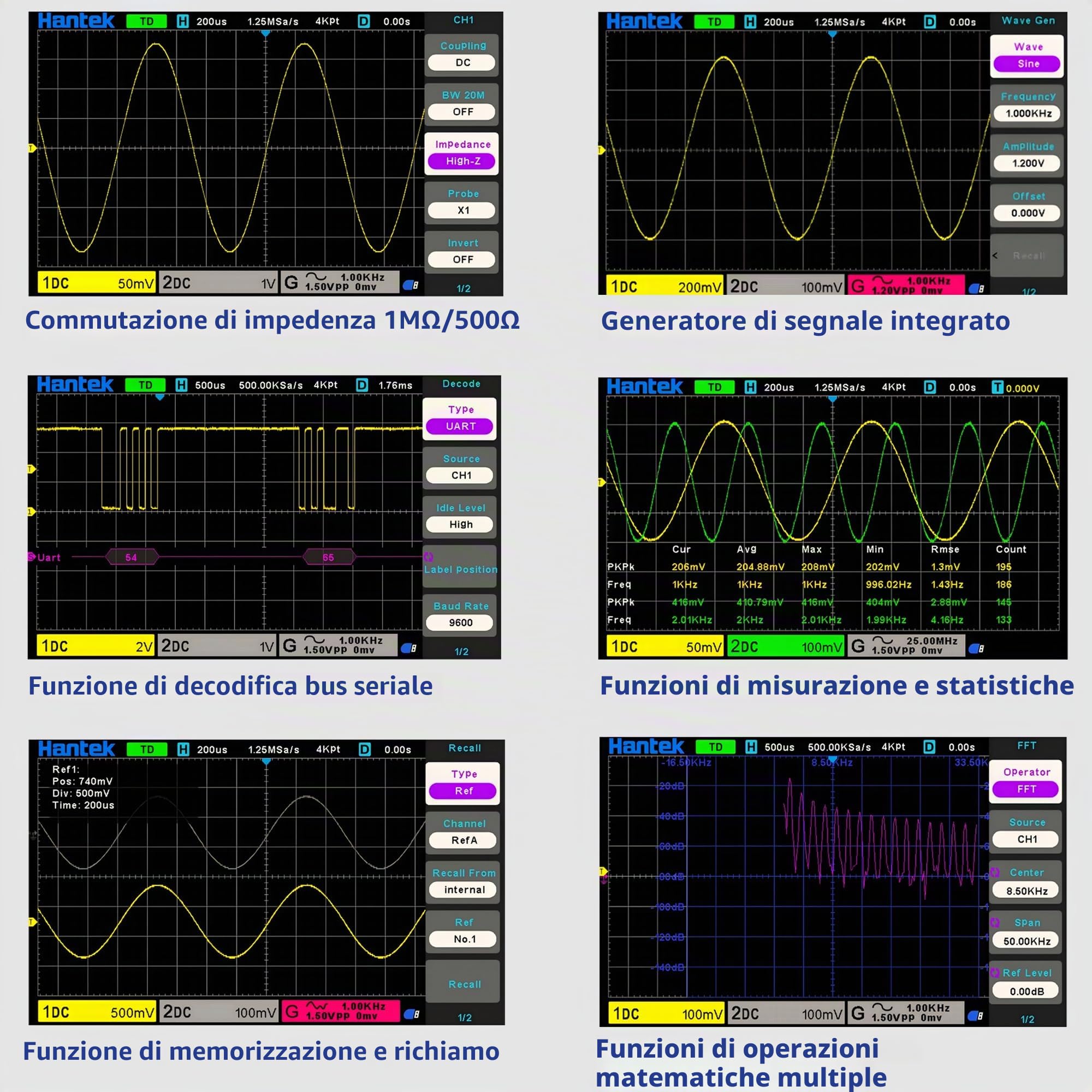Click the red G generator indicator showing 1.20Vpp
1092x1092 pixels.
point(906,286)
